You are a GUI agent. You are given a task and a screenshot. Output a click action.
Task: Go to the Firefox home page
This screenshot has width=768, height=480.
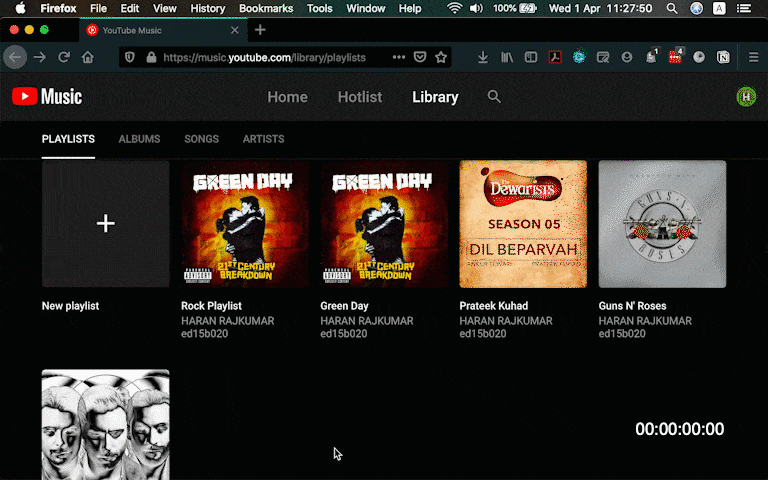pos(88,57)
